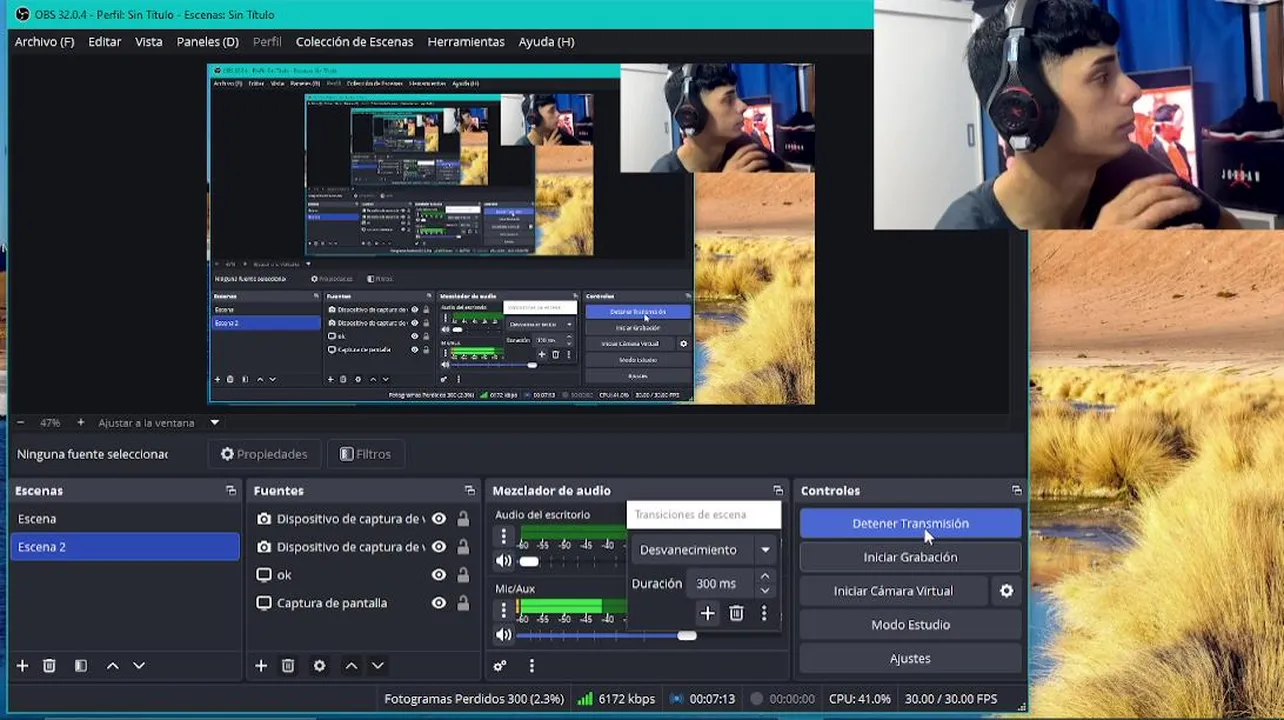Start recording with Iniciar Grabación
The width and height of the screenshot is (1284, 720).
coord(910,557)
